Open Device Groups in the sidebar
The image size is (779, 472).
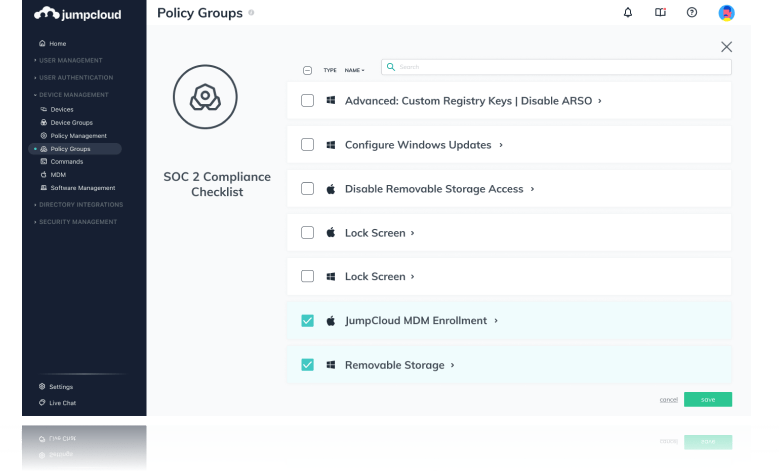(66, 122)
